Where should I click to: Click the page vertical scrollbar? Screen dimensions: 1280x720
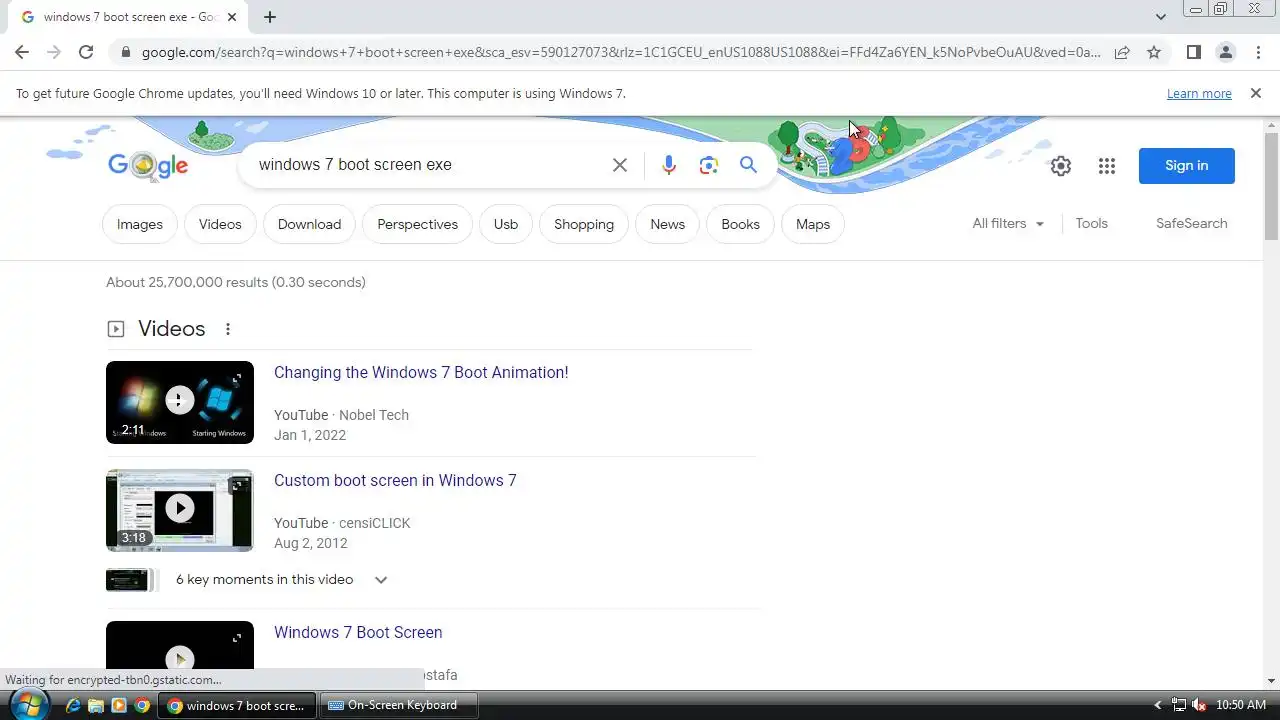(1271, 186)
